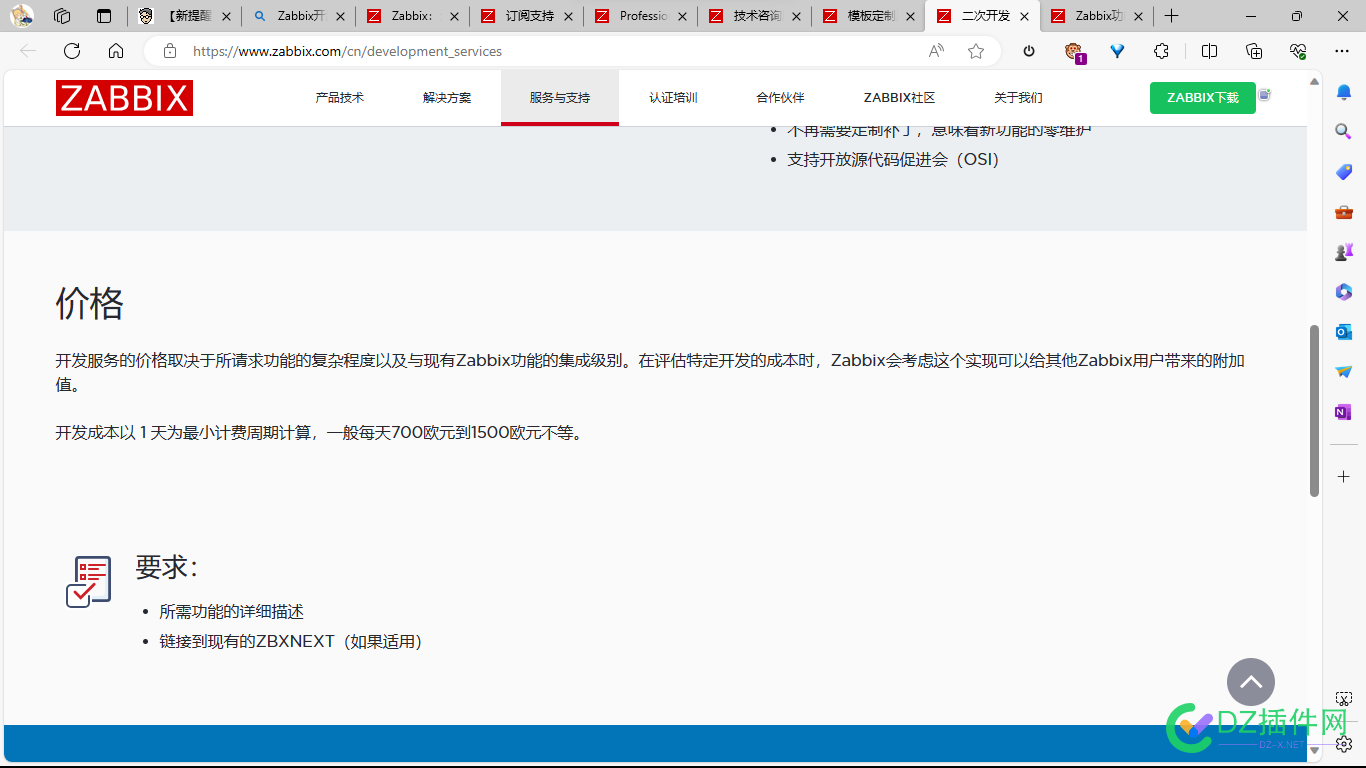Click the sidebar screenshot icon
Image resolution: width=1366 pixels, height=768 pixels.
(1344, 699)
